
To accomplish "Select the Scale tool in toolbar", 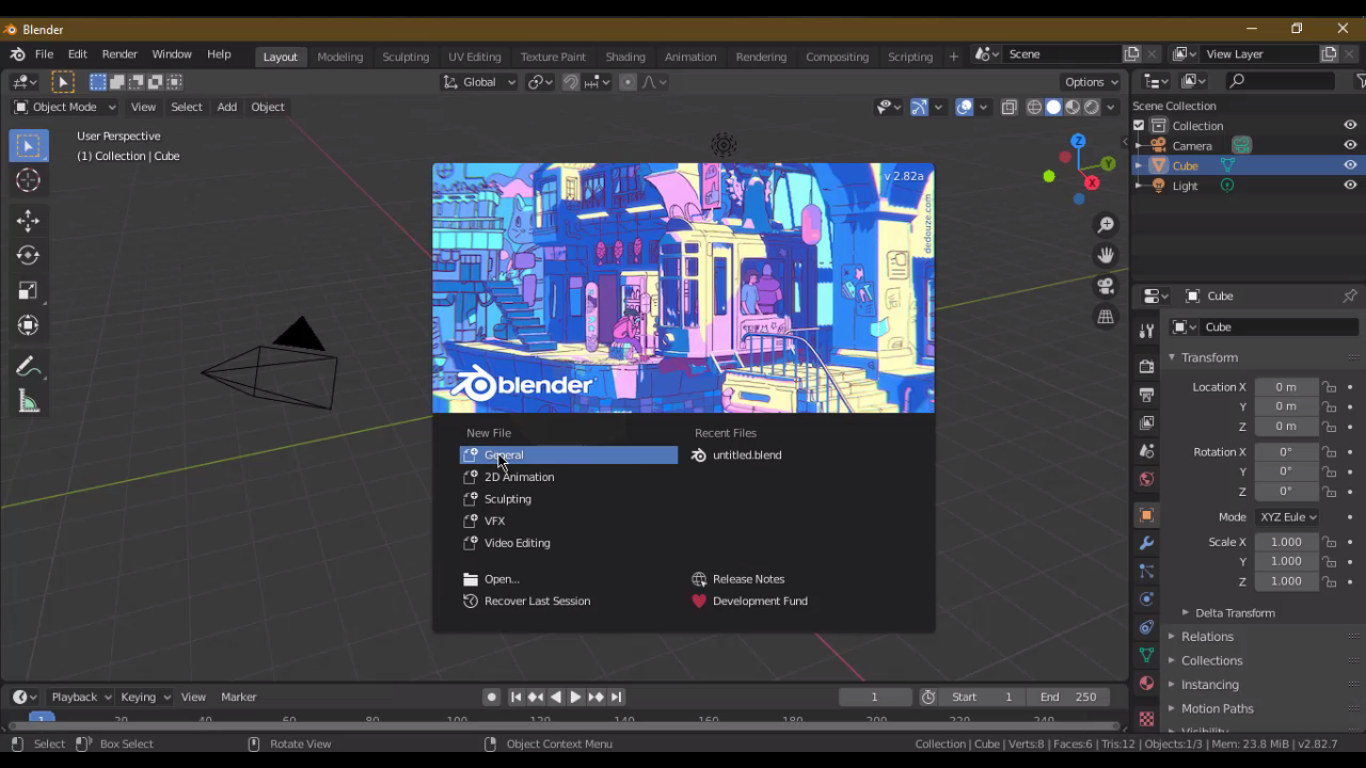I will point(28,291).
